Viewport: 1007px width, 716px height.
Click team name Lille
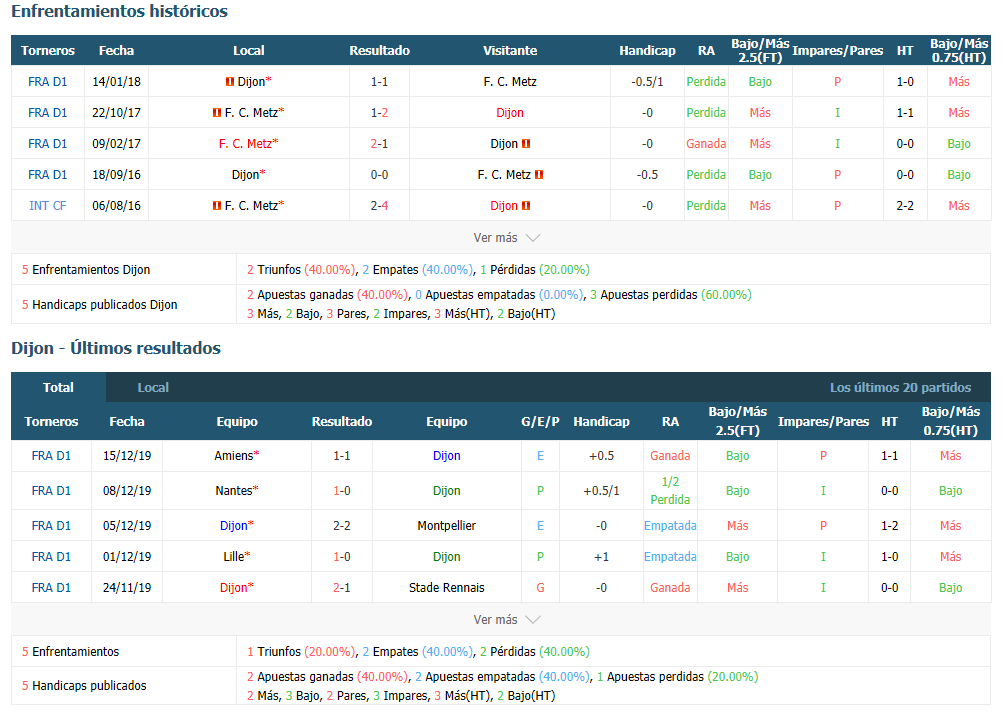click(234, 557)
